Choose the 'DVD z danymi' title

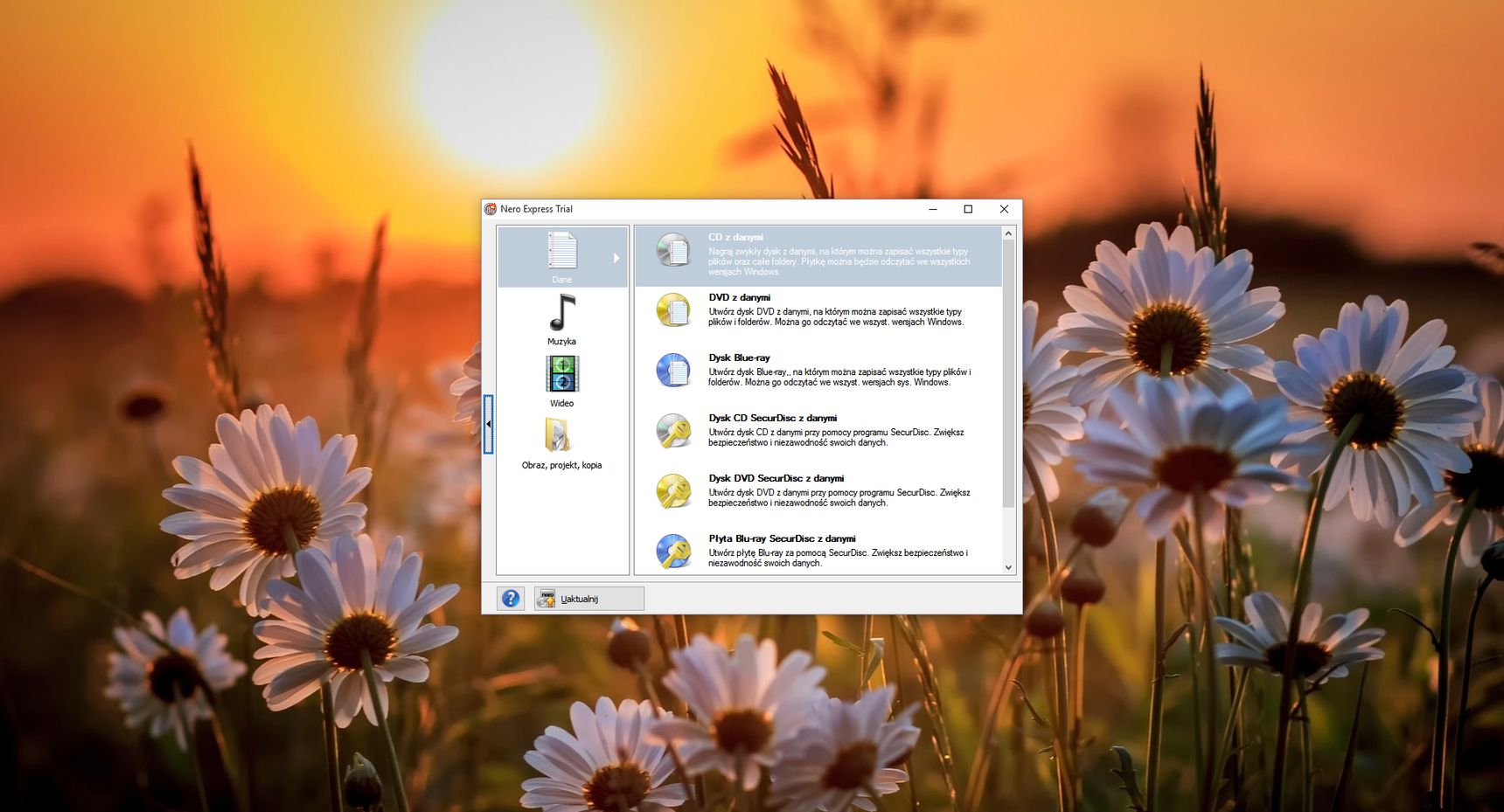740,297
